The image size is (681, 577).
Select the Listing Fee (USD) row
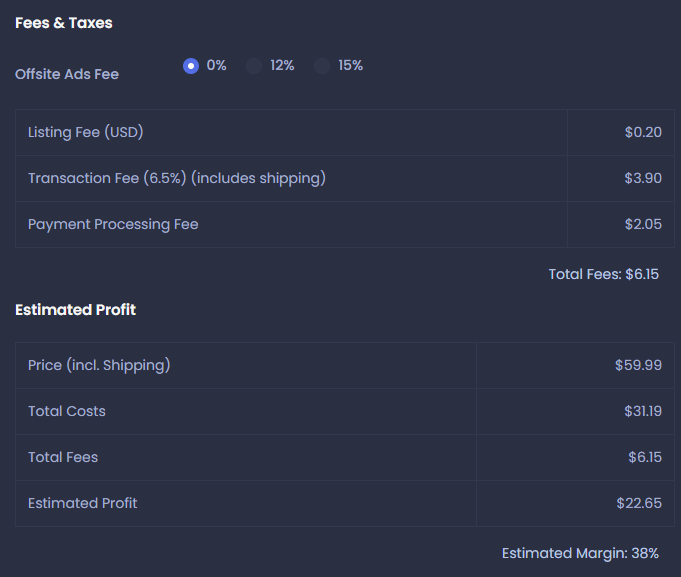coord(345,132)
